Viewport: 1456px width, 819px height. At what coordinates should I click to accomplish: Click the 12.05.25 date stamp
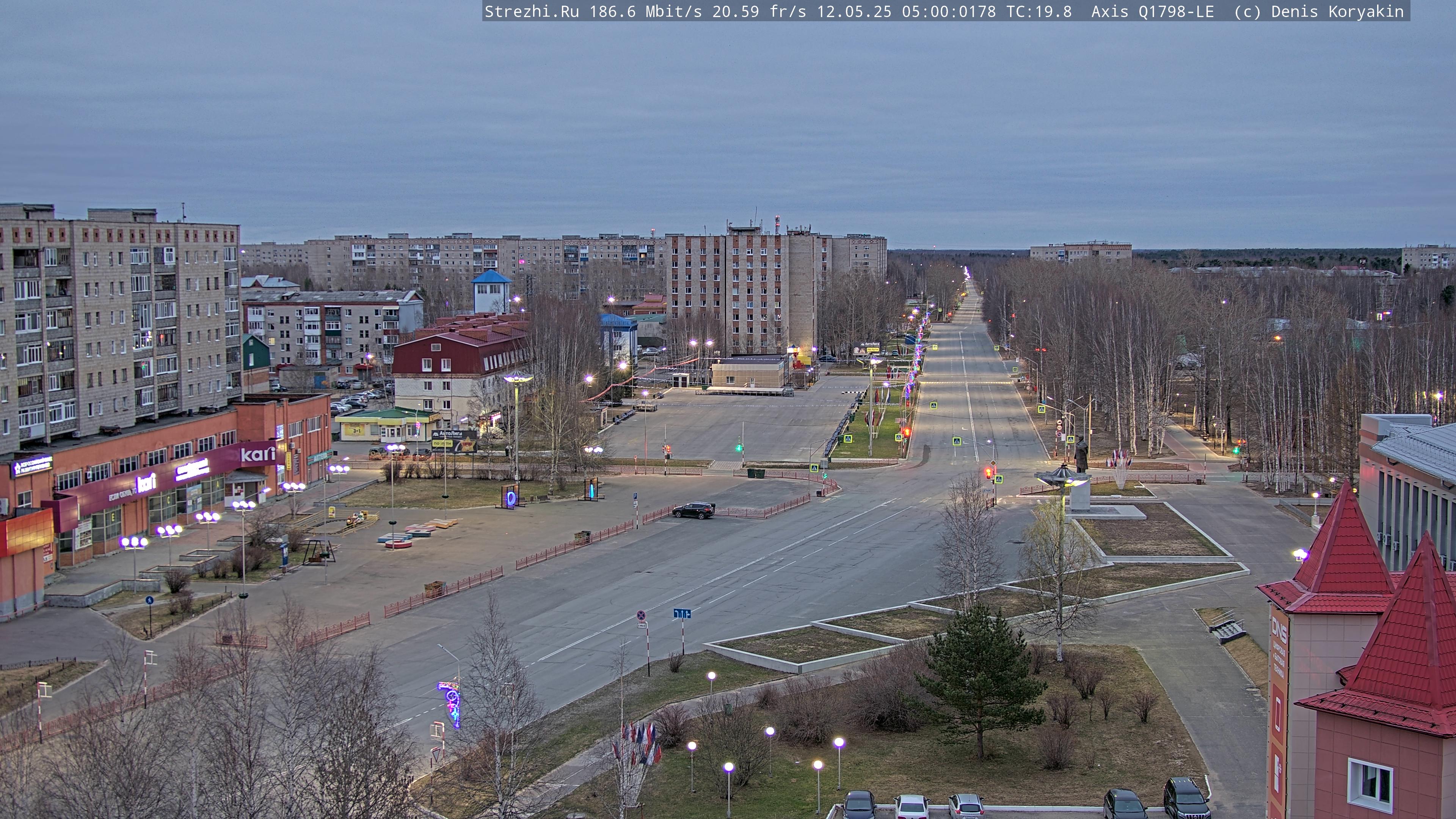(854, 12)
